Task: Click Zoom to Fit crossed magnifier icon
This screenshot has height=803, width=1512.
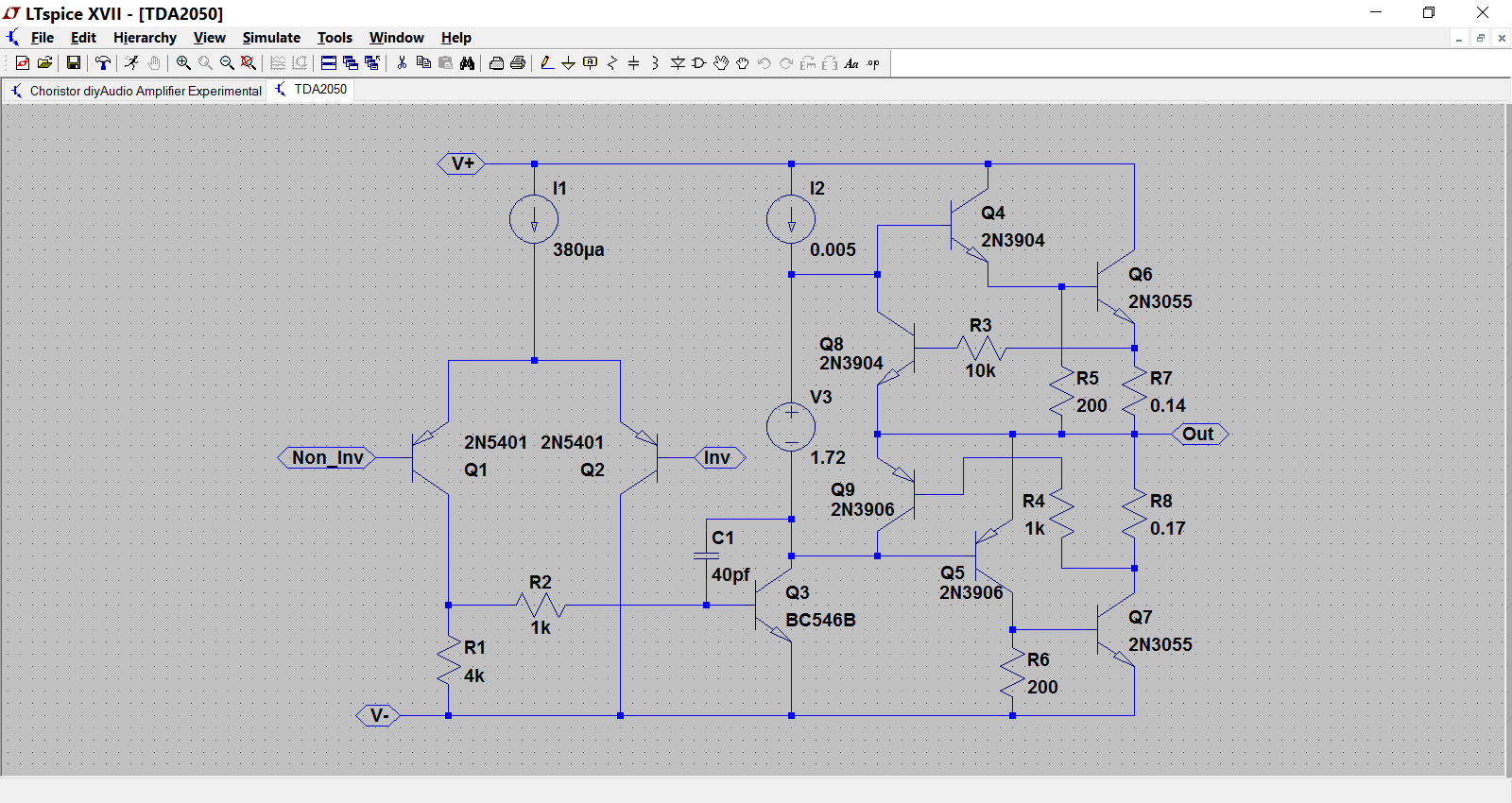Action: pyautogui.click(x=249, y=63)
